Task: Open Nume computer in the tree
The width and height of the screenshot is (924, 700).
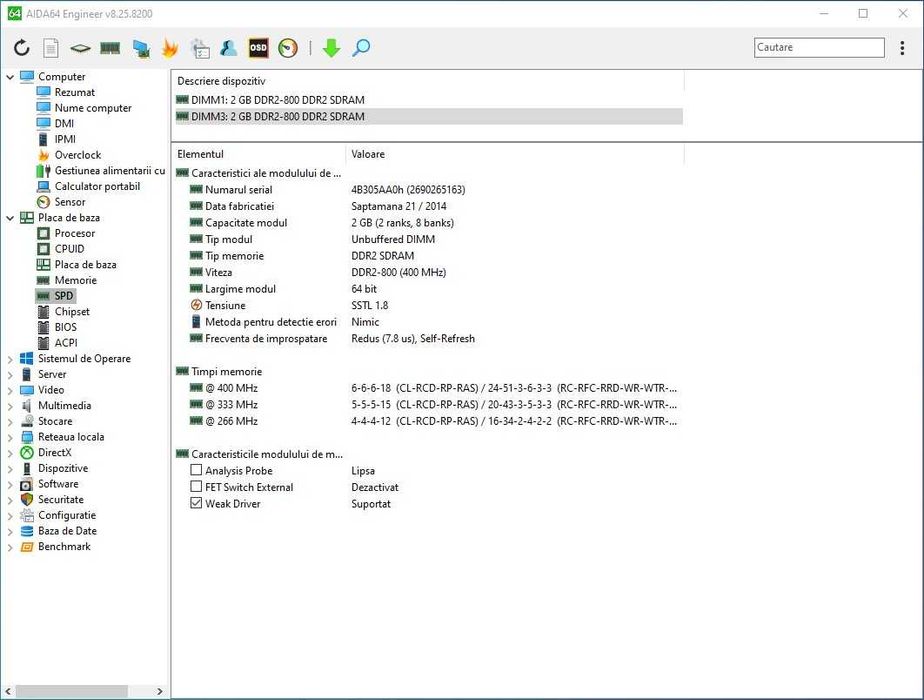Action: (93, 108)
